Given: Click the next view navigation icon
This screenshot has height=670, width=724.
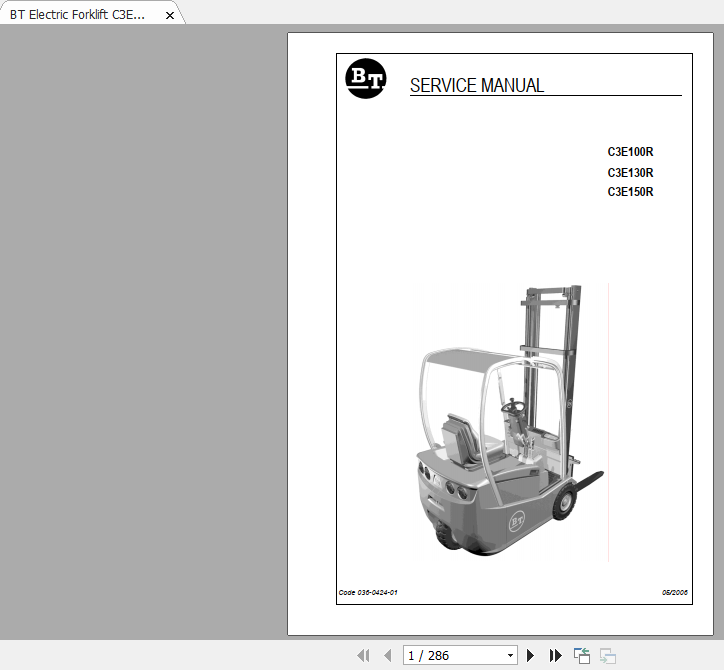Looking at the screenshot, I should (x=608, y=656).
